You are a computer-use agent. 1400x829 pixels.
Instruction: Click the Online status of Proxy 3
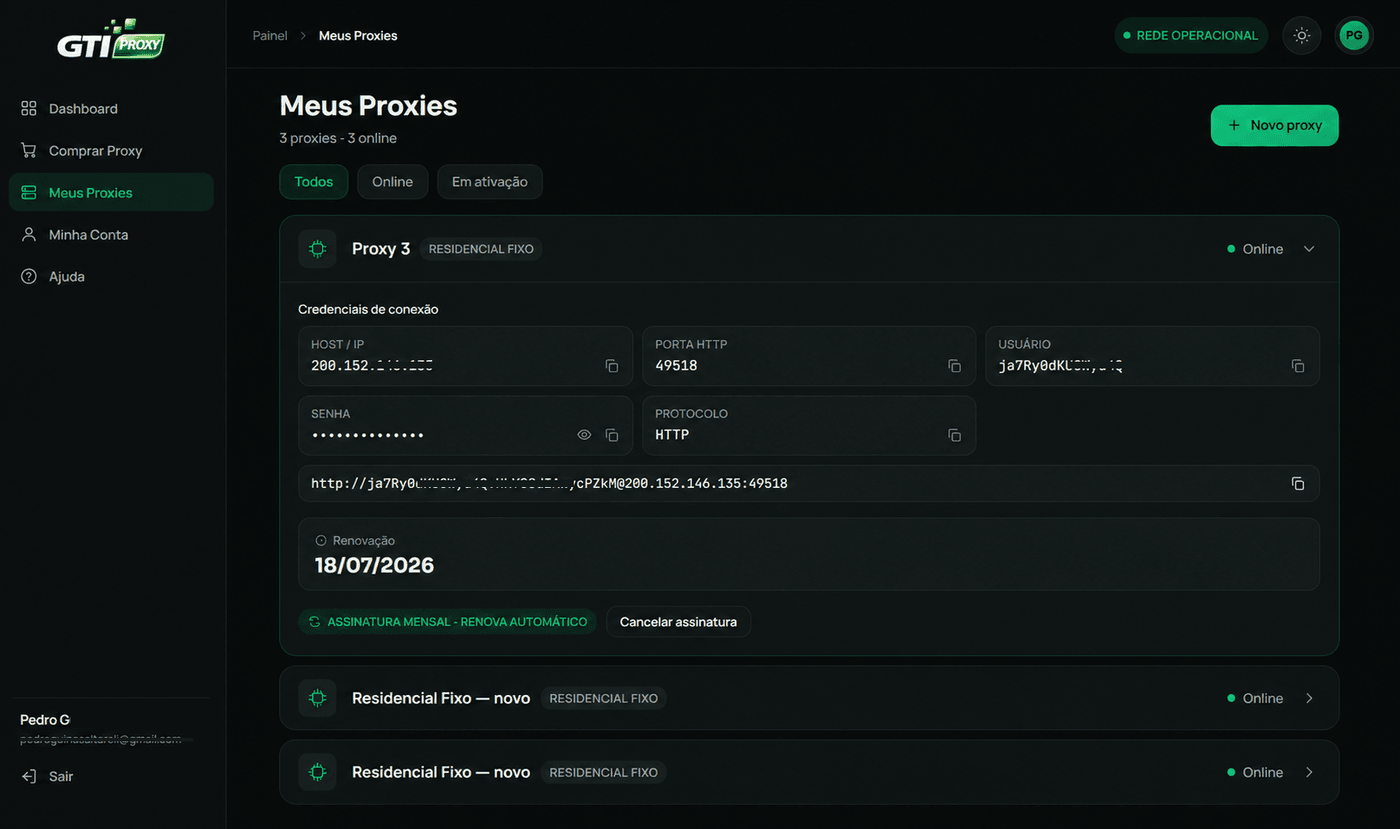(x=1255, y=249)
